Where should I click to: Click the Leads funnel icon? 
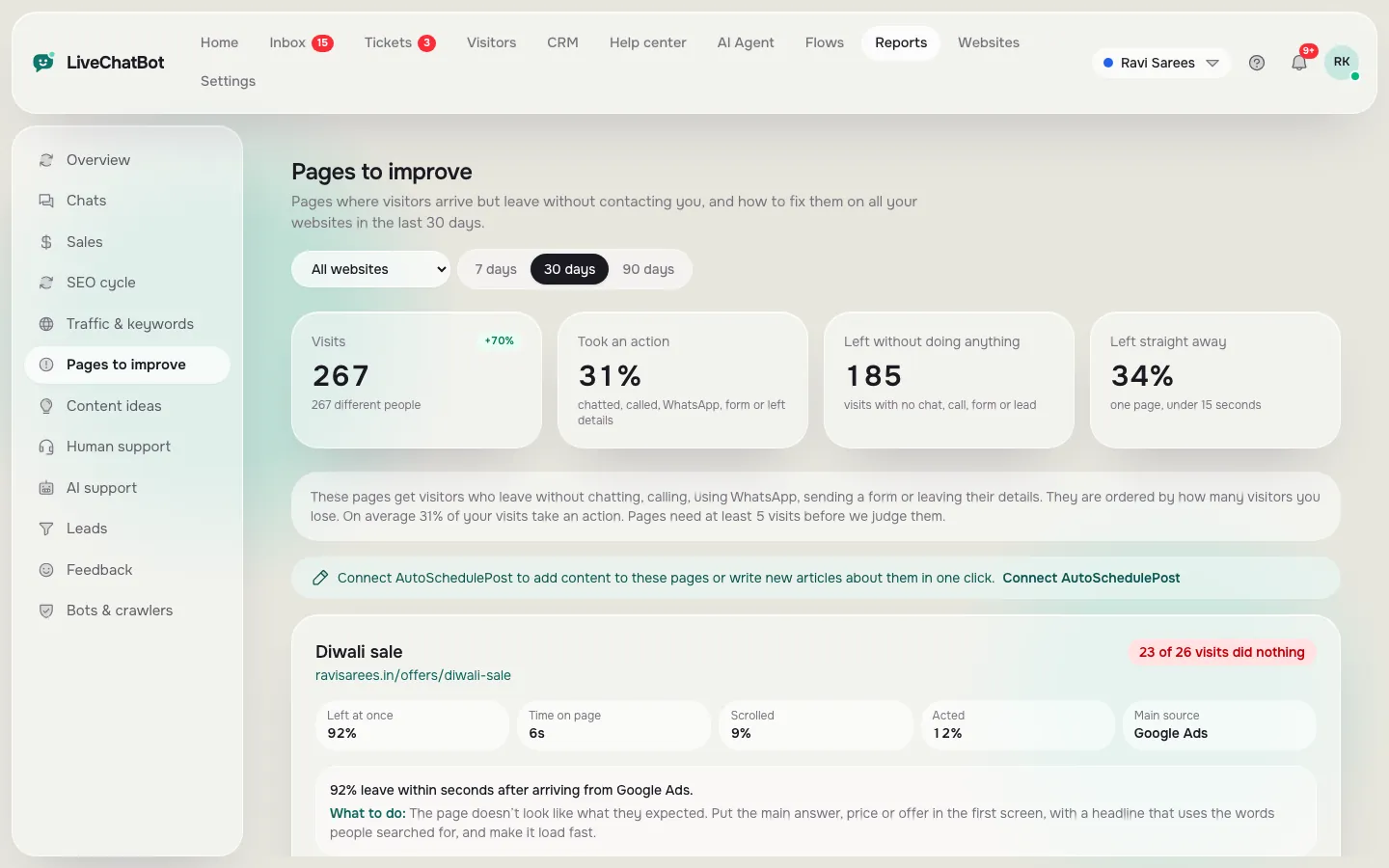pyautogui.click(x=46, y=529)
